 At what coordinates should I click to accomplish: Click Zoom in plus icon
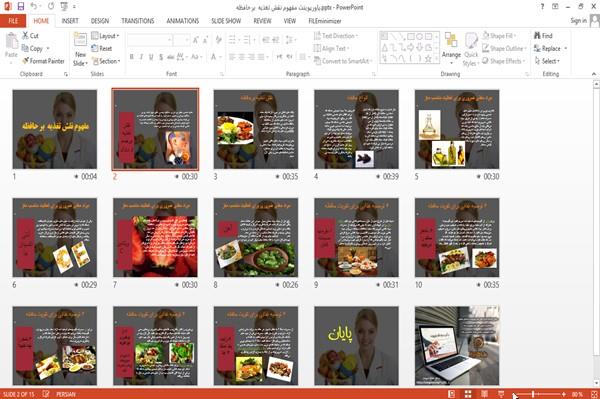(564, 394)
